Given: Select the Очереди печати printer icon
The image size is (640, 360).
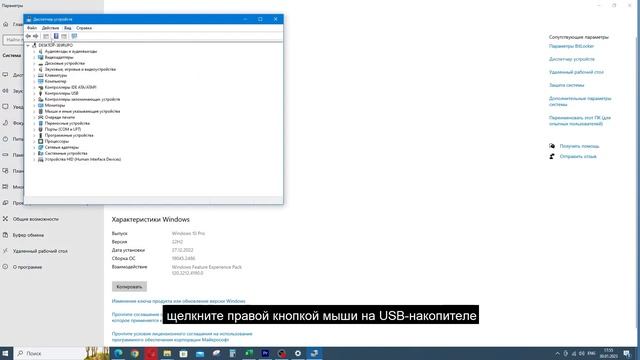Looking at the screenshot, I should [x=40, y=117].
